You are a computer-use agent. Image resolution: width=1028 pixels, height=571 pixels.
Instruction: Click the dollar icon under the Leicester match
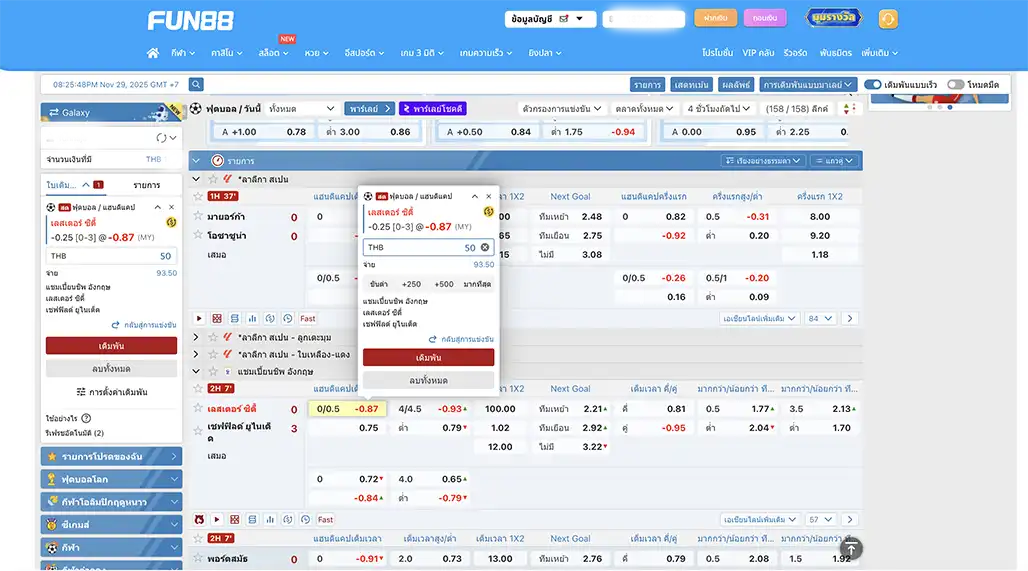[x=287, y=519]
